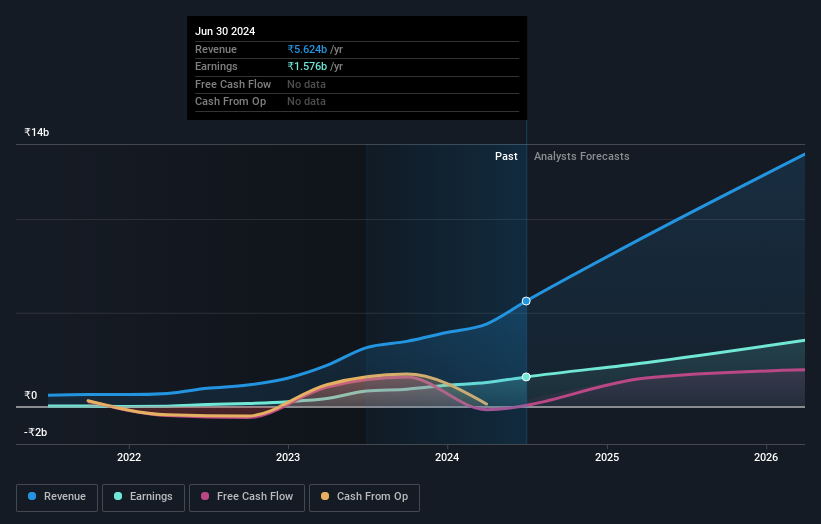Click the Cash From Op label in tooltip
The image size is (821, 524).
[x=230, y=102]
